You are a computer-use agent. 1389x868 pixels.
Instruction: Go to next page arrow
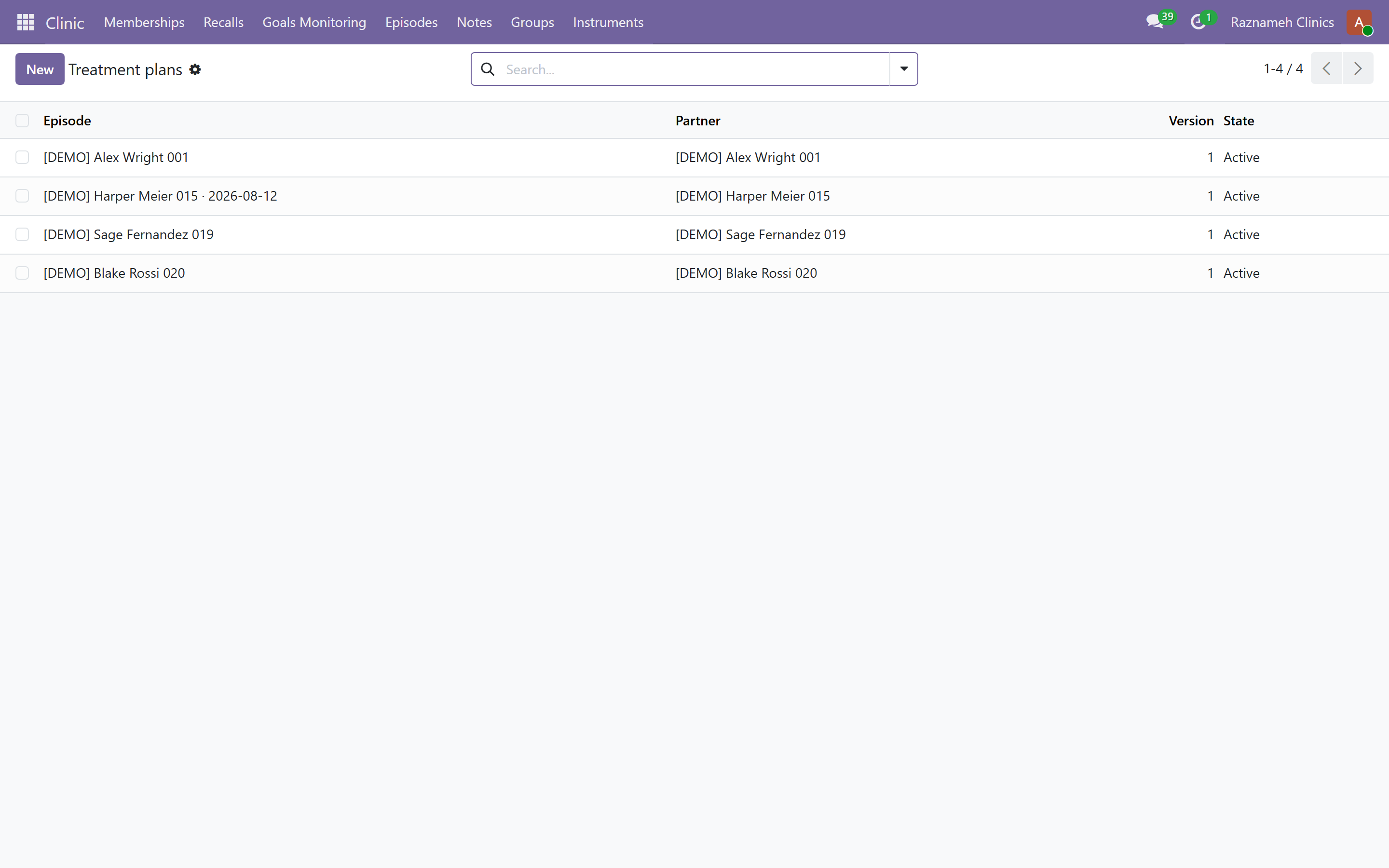coord(1358,68)
